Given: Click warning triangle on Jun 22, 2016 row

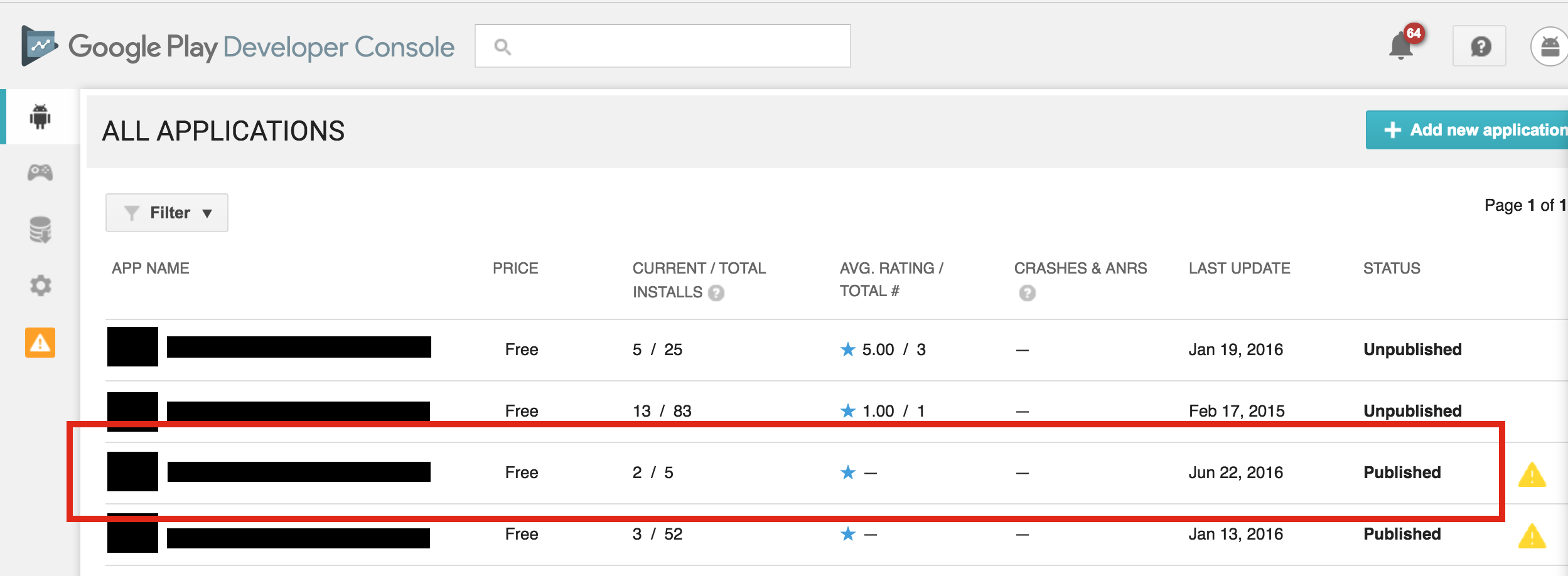Looking at the screenshot, I should 1532,475.
